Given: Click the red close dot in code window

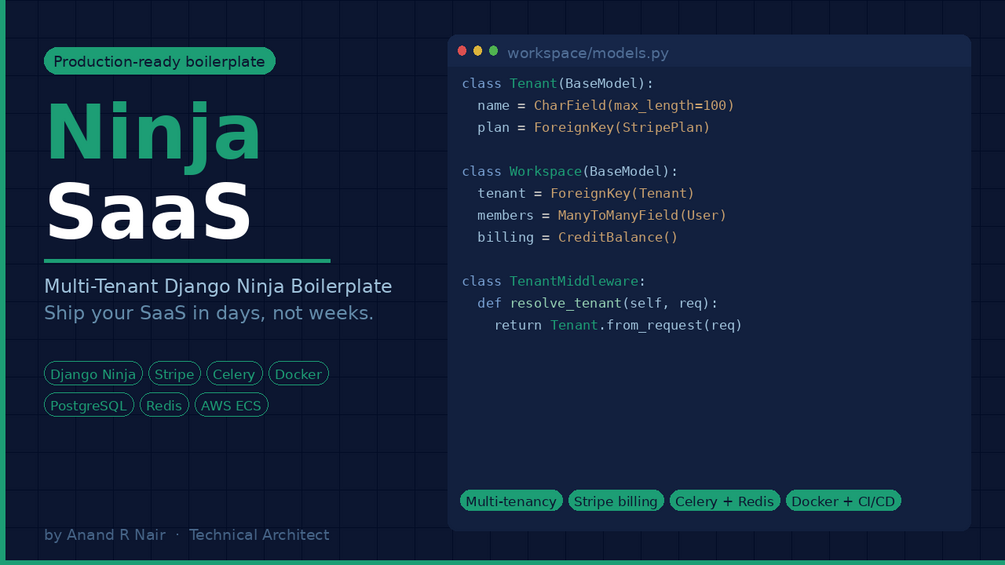Looking at the screenshot, I should point(462,51).
